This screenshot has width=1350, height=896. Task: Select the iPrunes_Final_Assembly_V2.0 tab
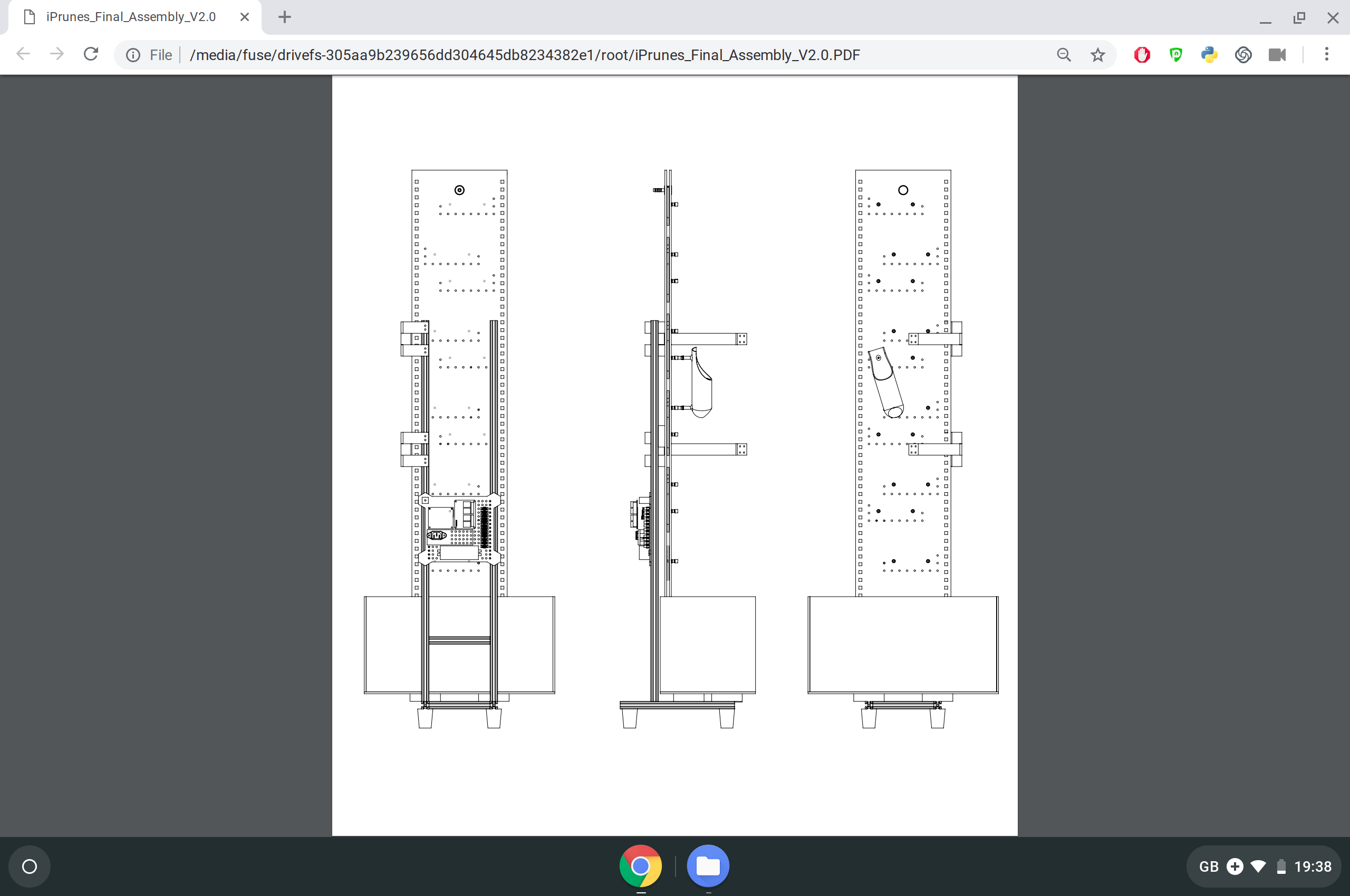coord(130,16)
